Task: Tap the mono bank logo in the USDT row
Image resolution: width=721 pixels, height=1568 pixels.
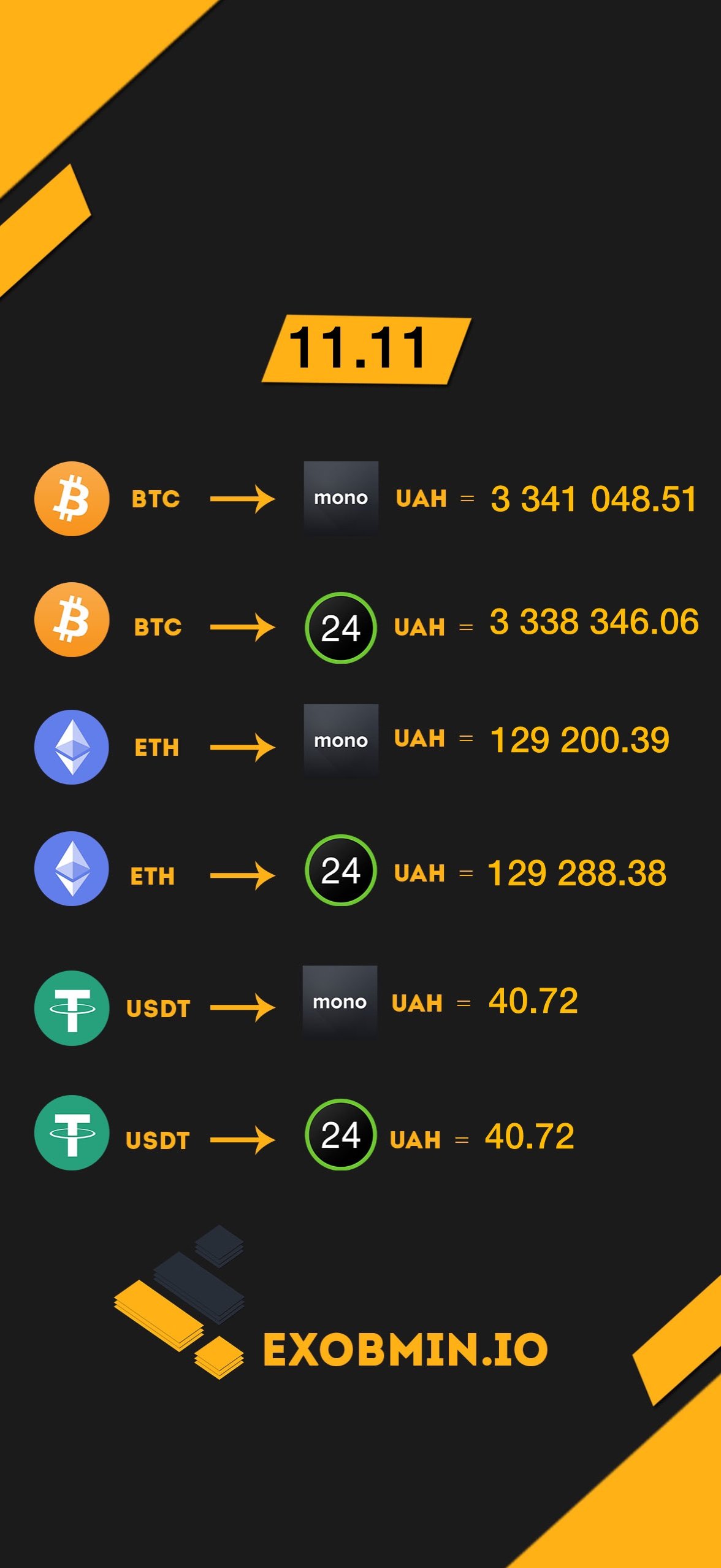Action: [x=340, y=1002]
